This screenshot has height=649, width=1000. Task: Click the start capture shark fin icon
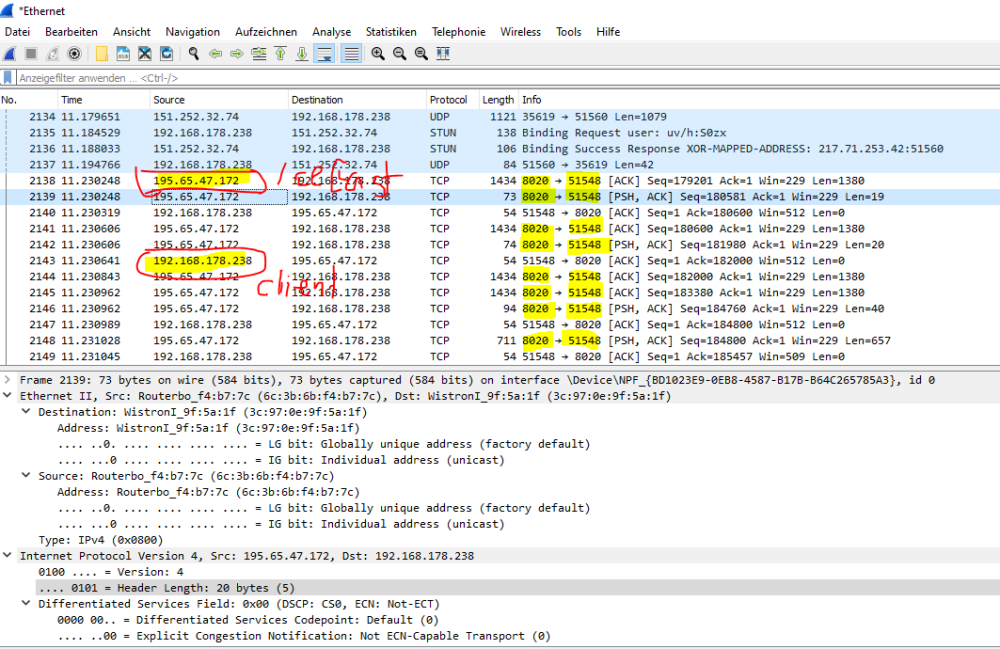pos(9,54)
